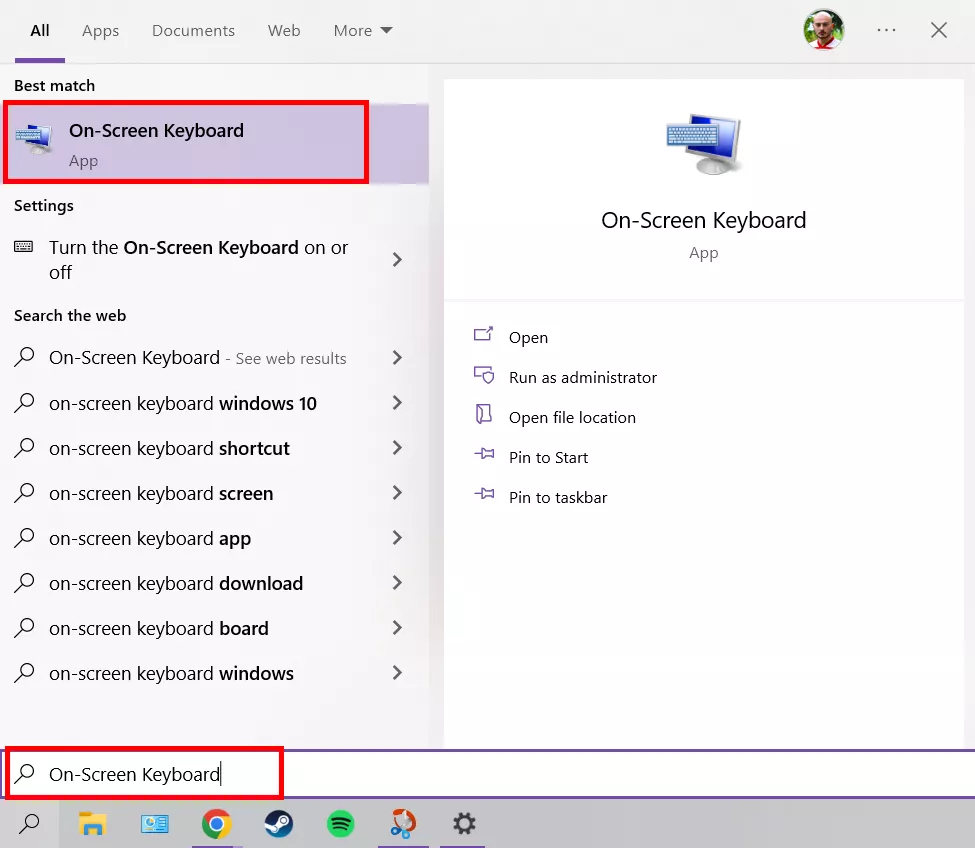Launch Google Chrome from the taskbar

[x=216, y=824]
